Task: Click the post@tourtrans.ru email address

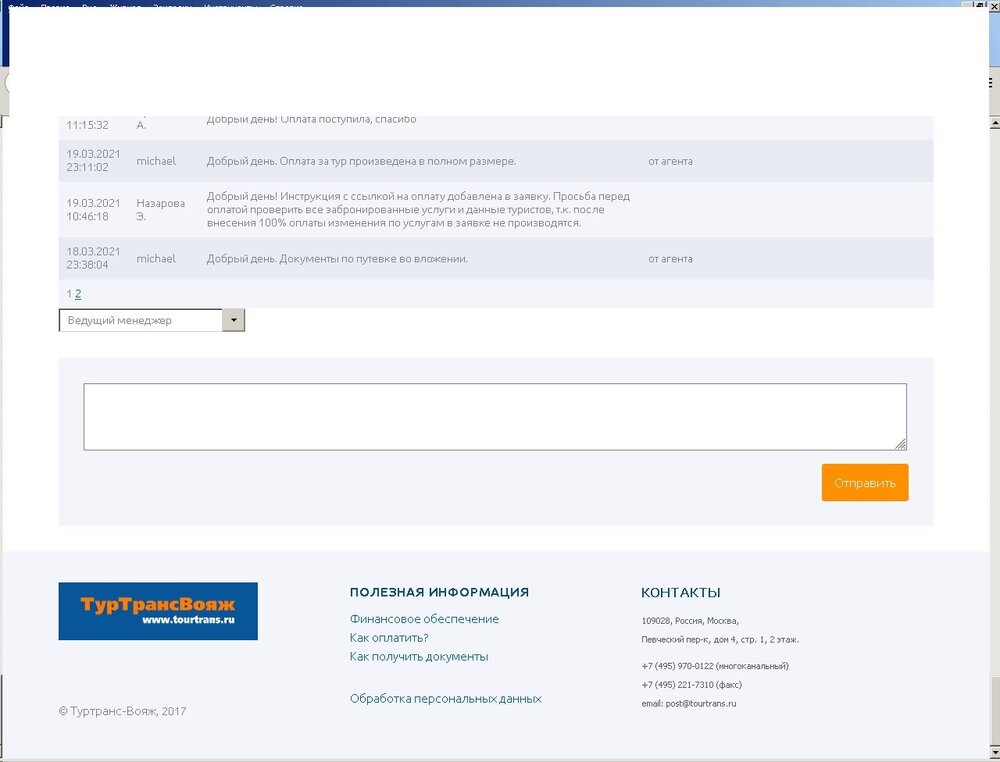Action: [700, 703]
